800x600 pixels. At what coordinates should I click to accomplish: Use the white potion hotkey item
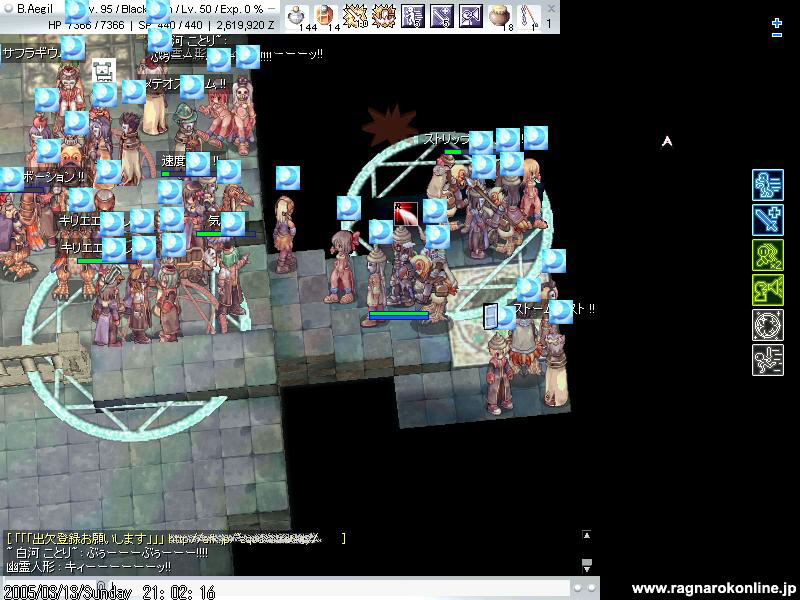click(296, 16)
